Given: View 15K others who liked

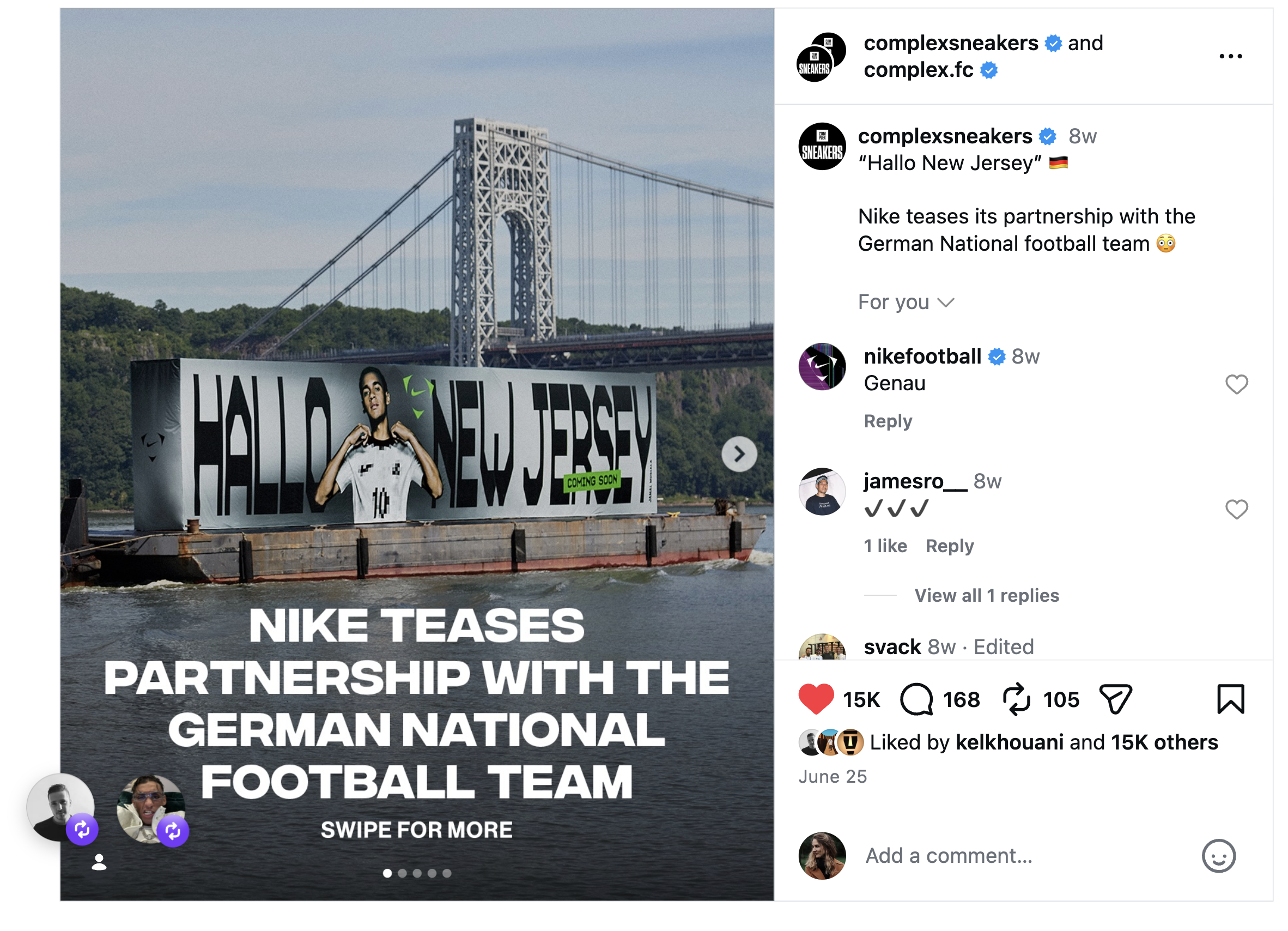Looking at the screenshot, I should click(1164, 742).
